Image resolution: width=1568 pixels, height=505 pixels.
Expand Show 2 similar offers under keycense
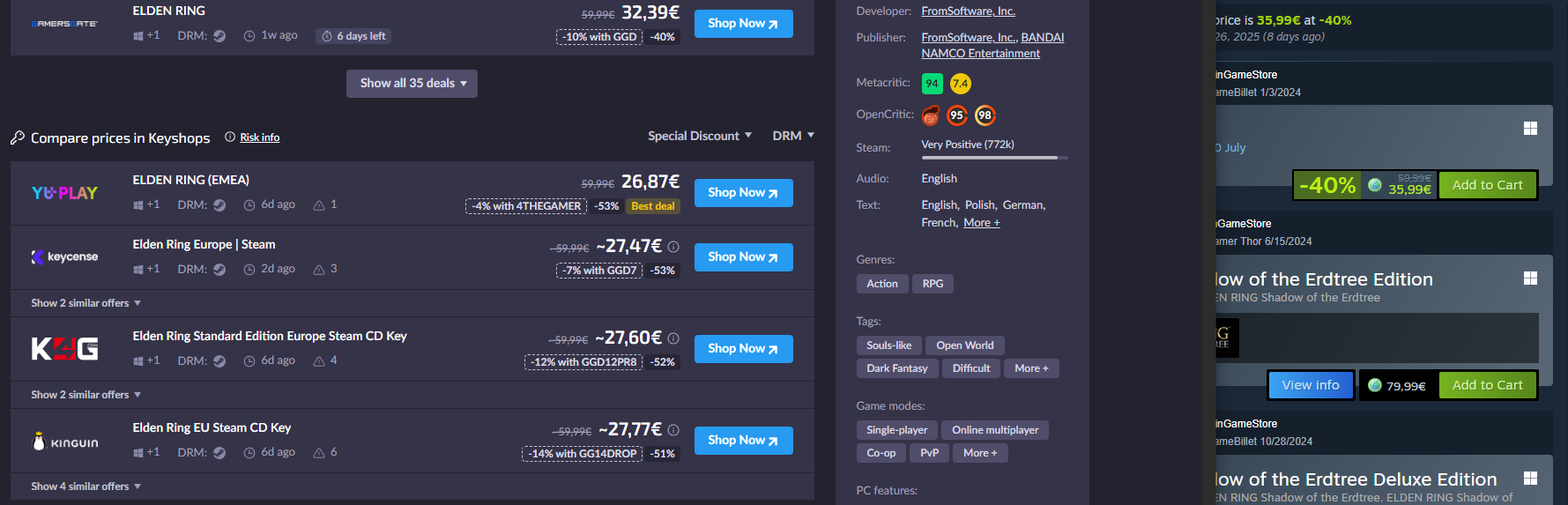85,303
